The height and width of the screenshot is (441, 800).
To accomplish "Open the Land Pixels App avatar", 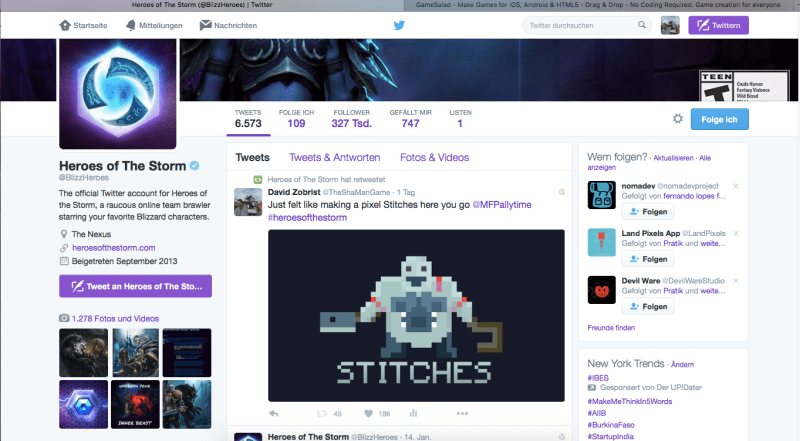I will point(602,242).
